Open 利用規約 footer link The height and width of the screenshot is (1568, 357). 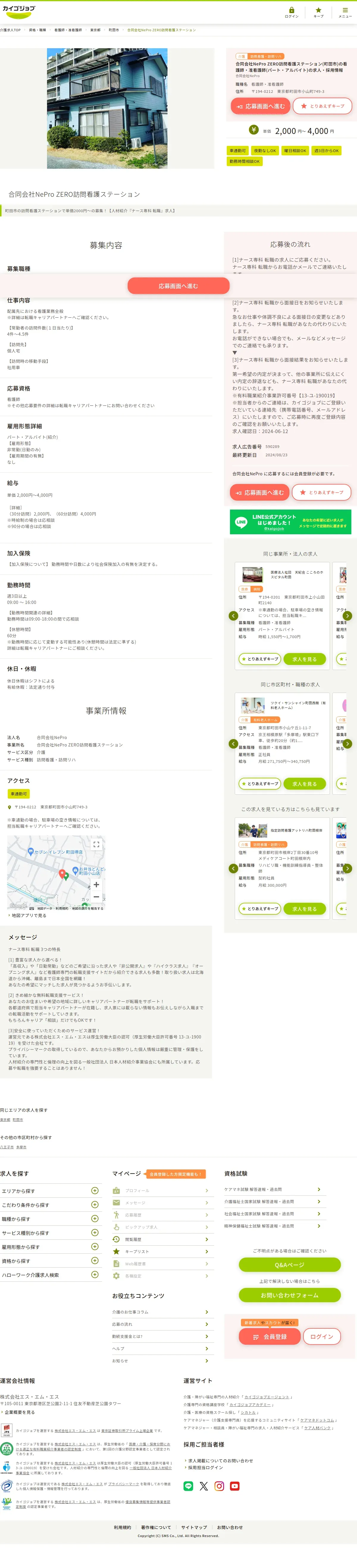pyautogui.click(x=122, y=1527)
